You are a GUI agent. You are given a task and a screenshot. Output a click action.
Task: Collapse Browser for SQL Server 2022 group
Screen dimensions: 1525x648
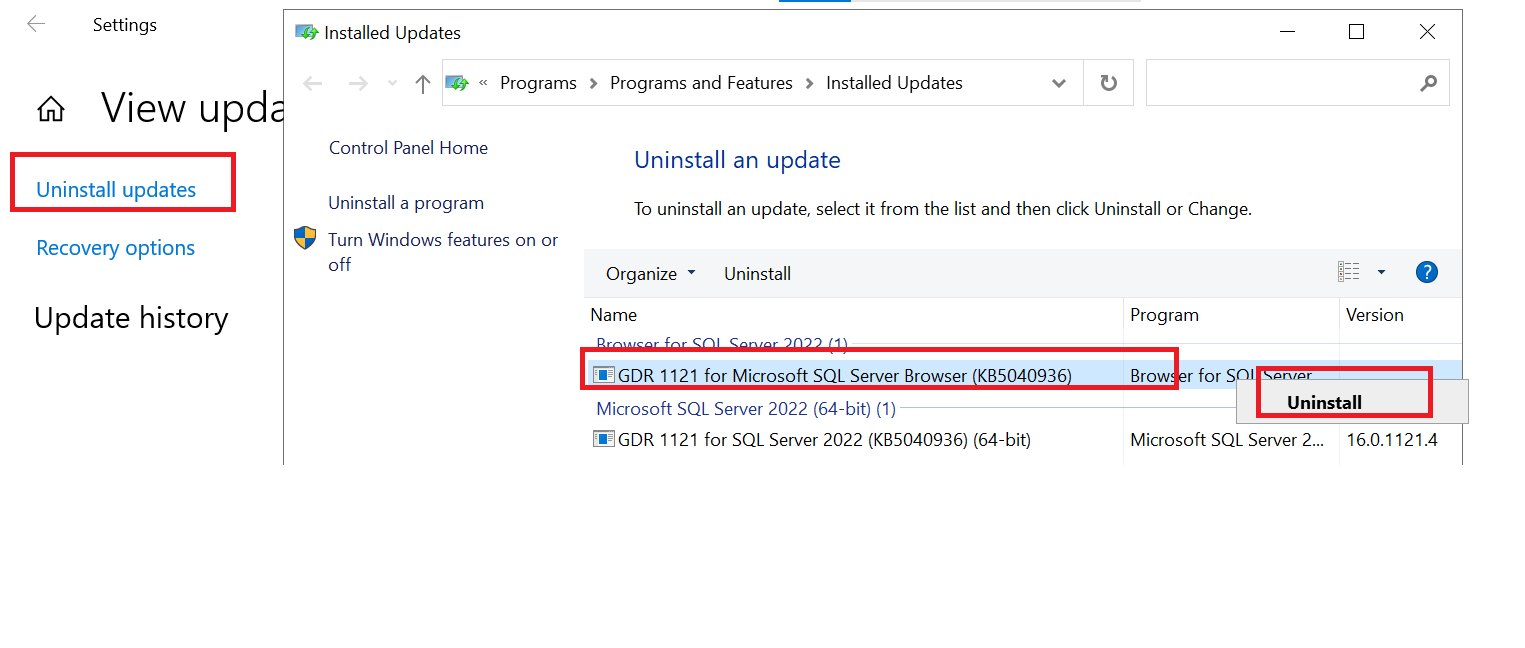(x=721, y=344)
